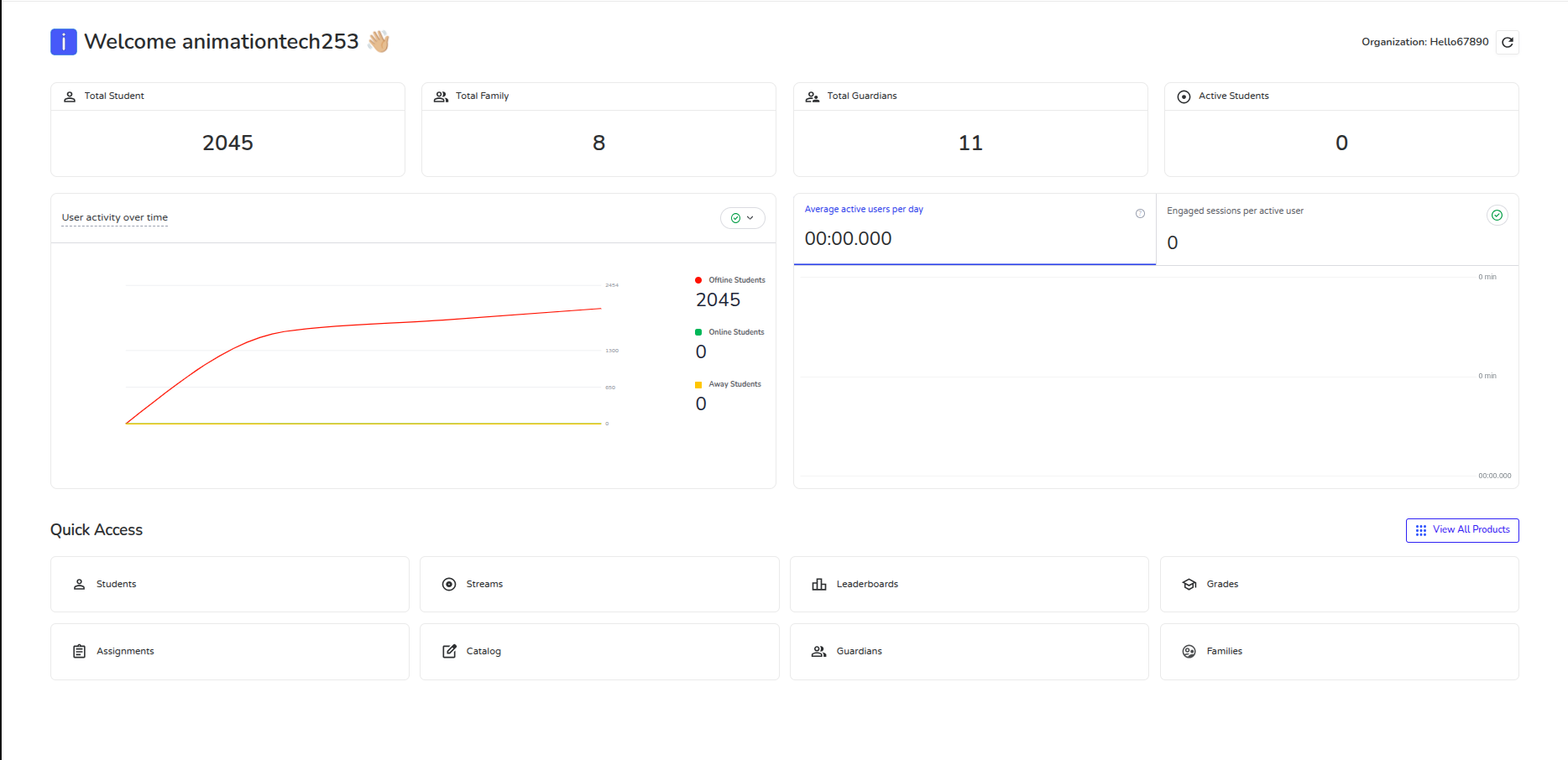
Task: Click the refresh icon beside Organization
Action: coord(1507,42)
